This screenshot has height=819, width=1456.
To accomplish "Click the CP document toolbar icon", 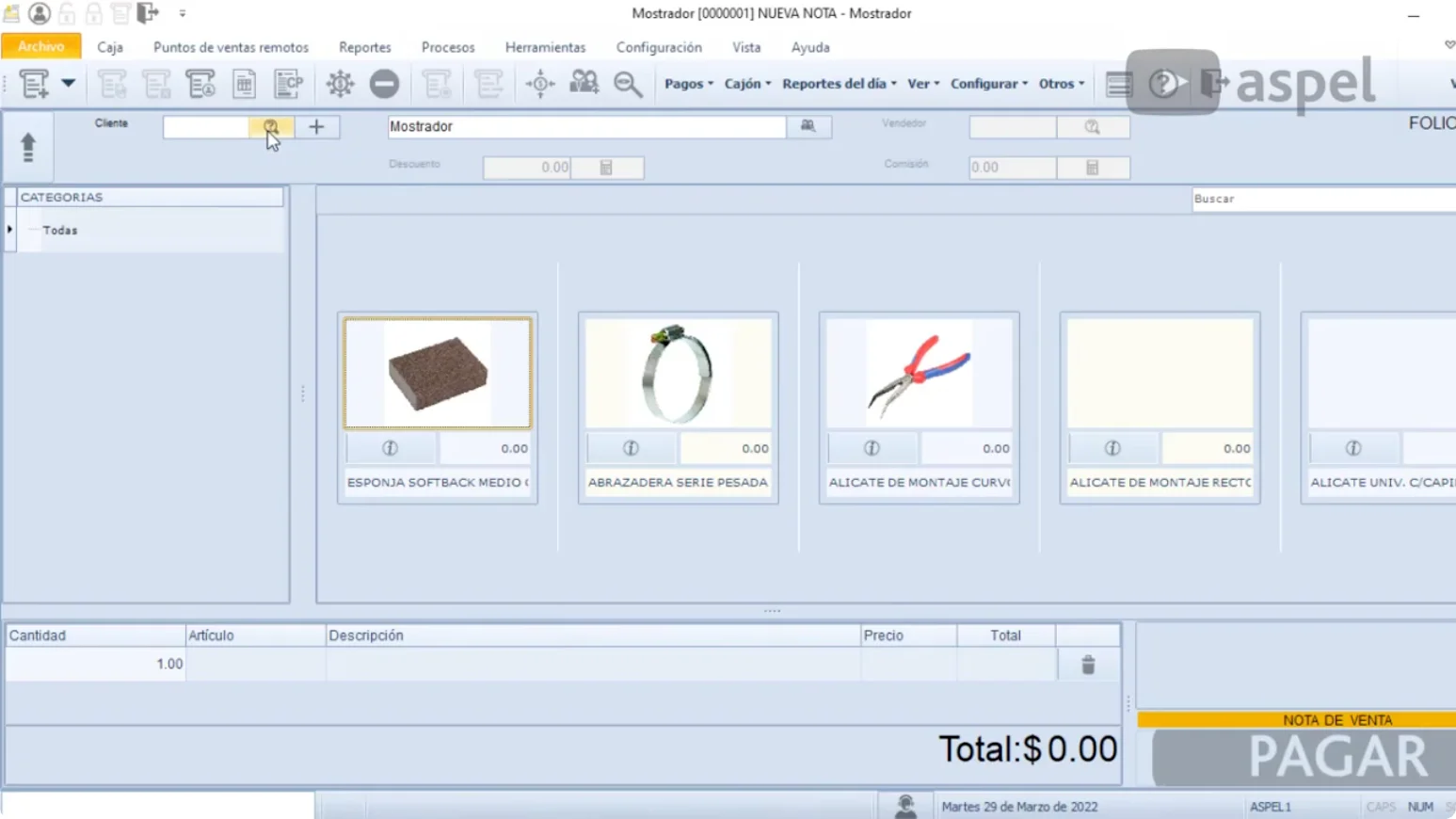I will (x=289, y=84).
